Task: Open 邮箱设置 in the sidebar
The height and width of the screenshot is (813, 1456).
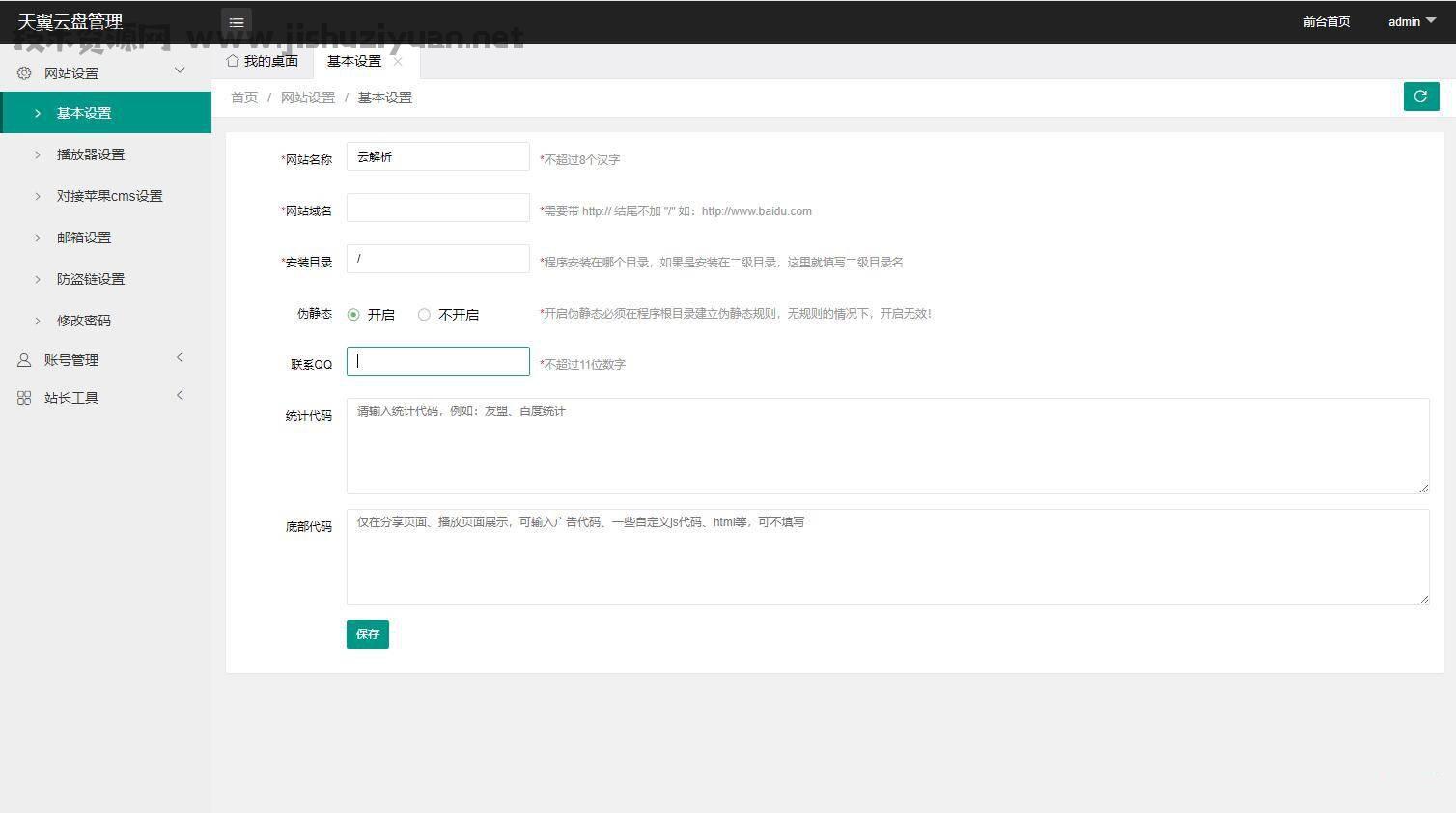Action: pyautogui.click(x=106, y=238)
